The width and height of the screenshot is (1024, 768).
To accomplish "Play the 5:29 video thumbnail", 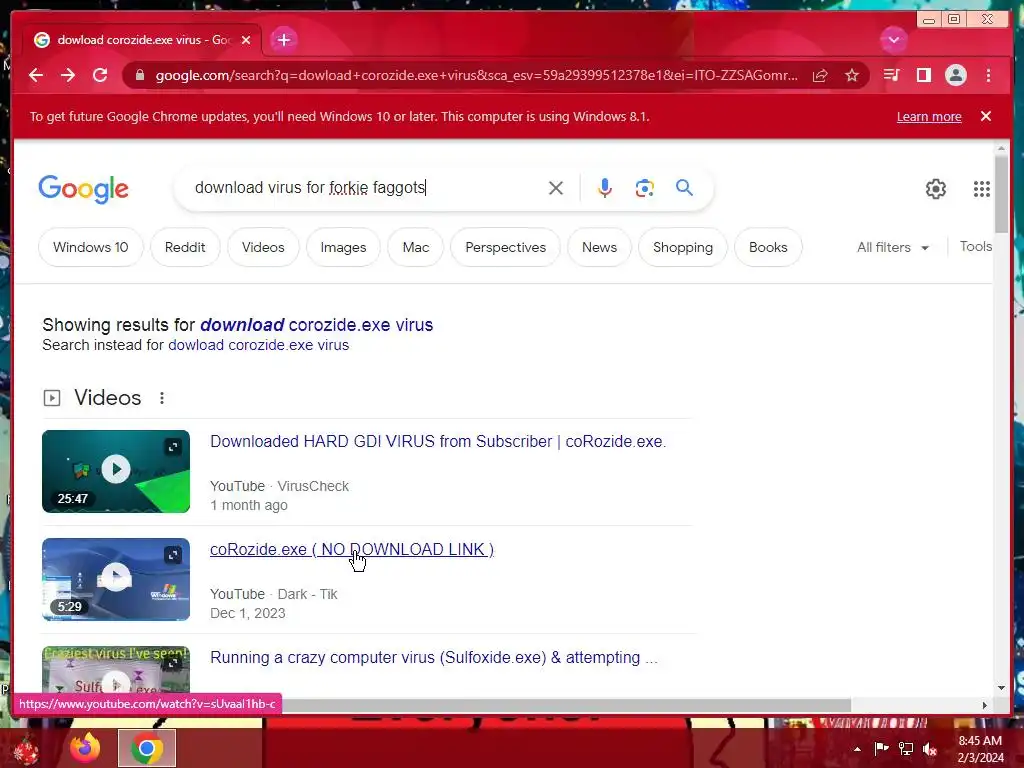I will coord(116,579).
